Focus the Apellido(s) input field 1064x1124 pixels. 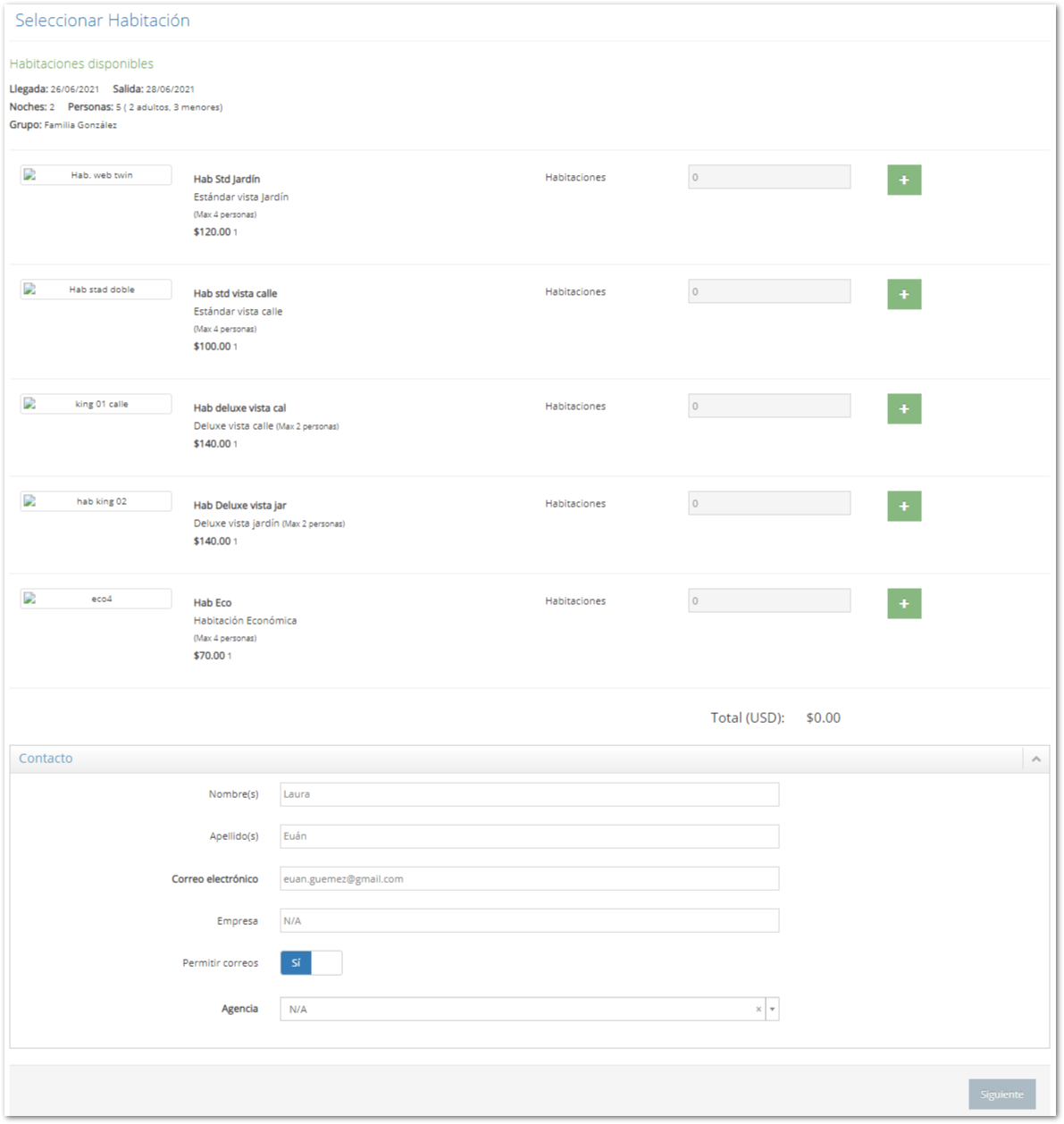coord(529,836)
